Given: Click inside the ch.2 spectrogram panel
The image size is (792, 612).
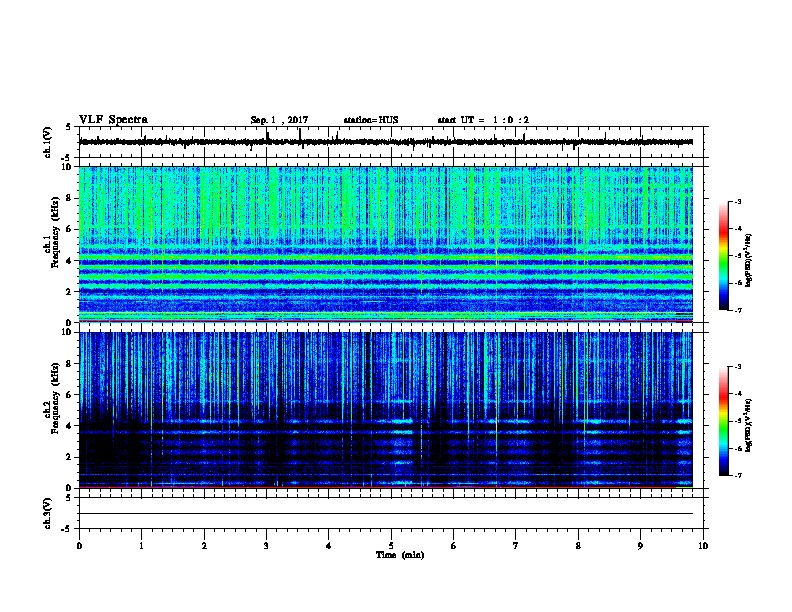Looking at the screenshot, I should coord(386,410).
